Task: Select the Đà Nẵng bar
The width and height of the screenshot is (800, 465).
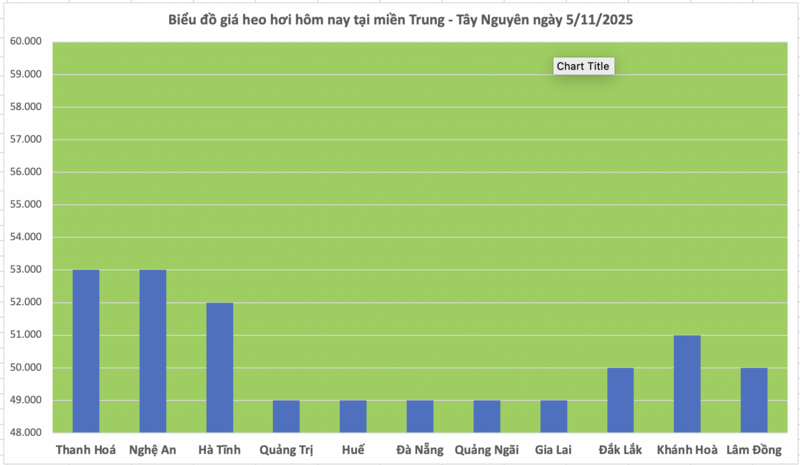Action: pyautogui.click(x=420, y=416)
